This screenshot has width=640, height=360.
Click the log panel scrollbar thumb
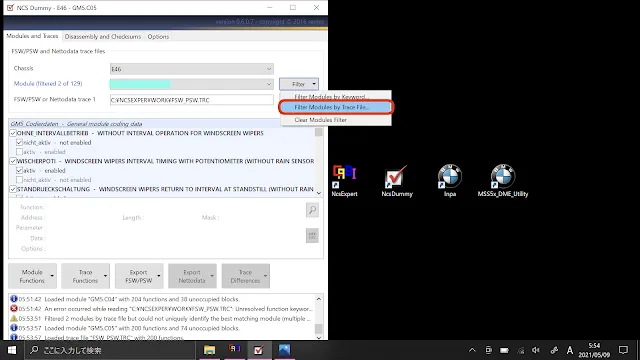click(x=319, y=329)
